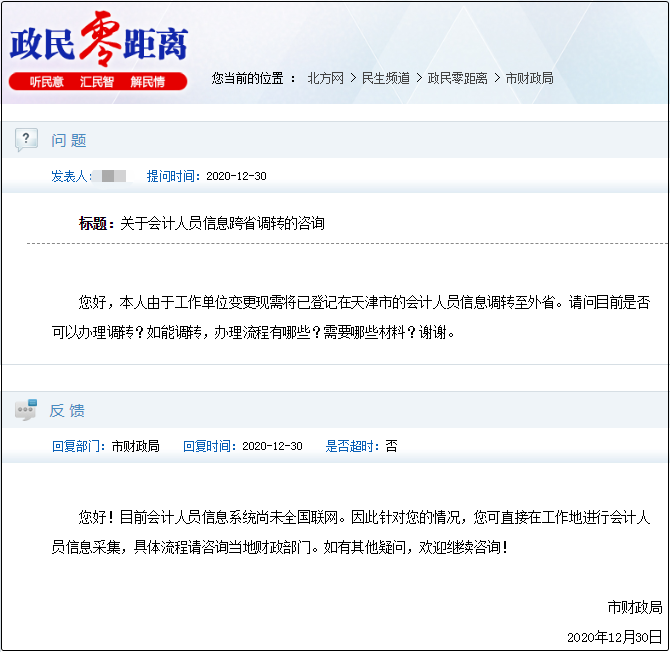Select 解民情 in the red banner
The image size is (670, 652).
click(x=147, y=82)
